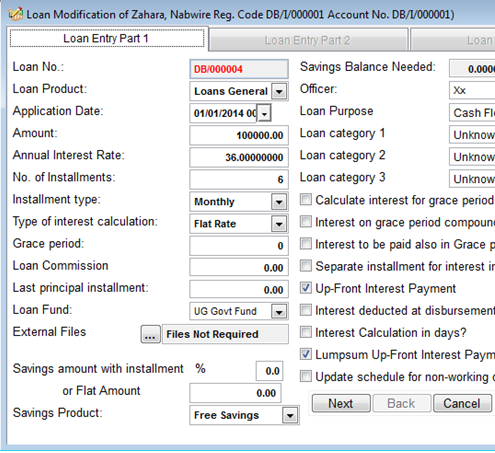Uncheck Up-Front Interest Payment checkbox
This screenshot has width=495, height=453.
pyautogui.click(x=306, y=288)
